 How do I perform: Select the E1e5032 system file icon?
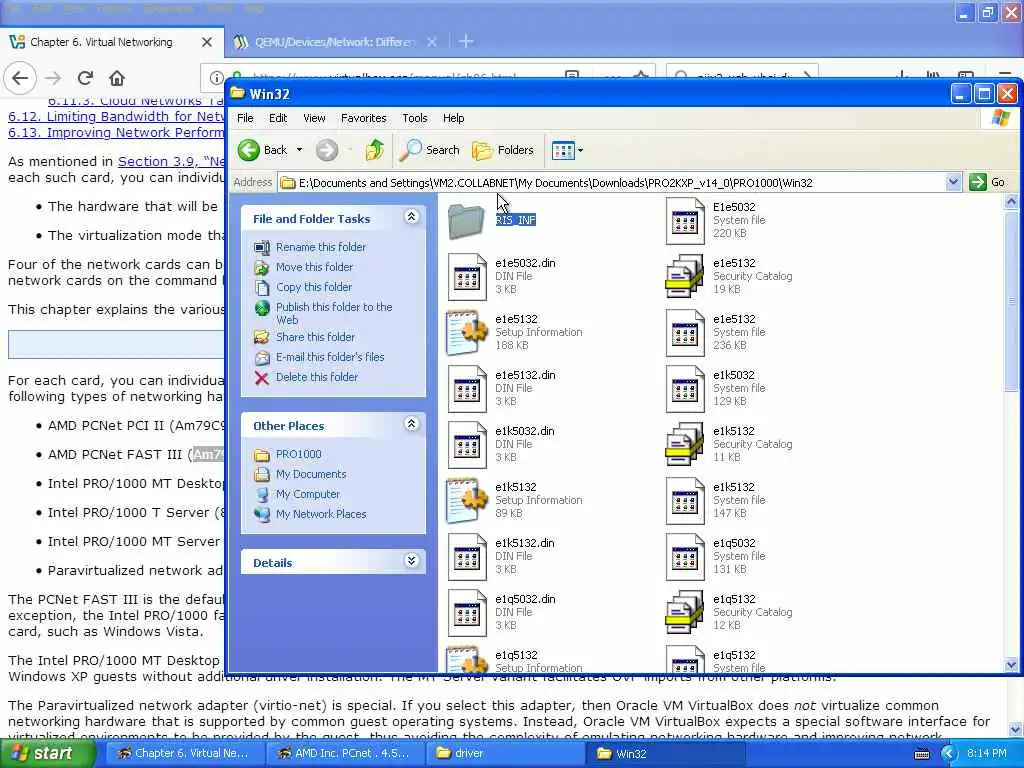[684, 221]
